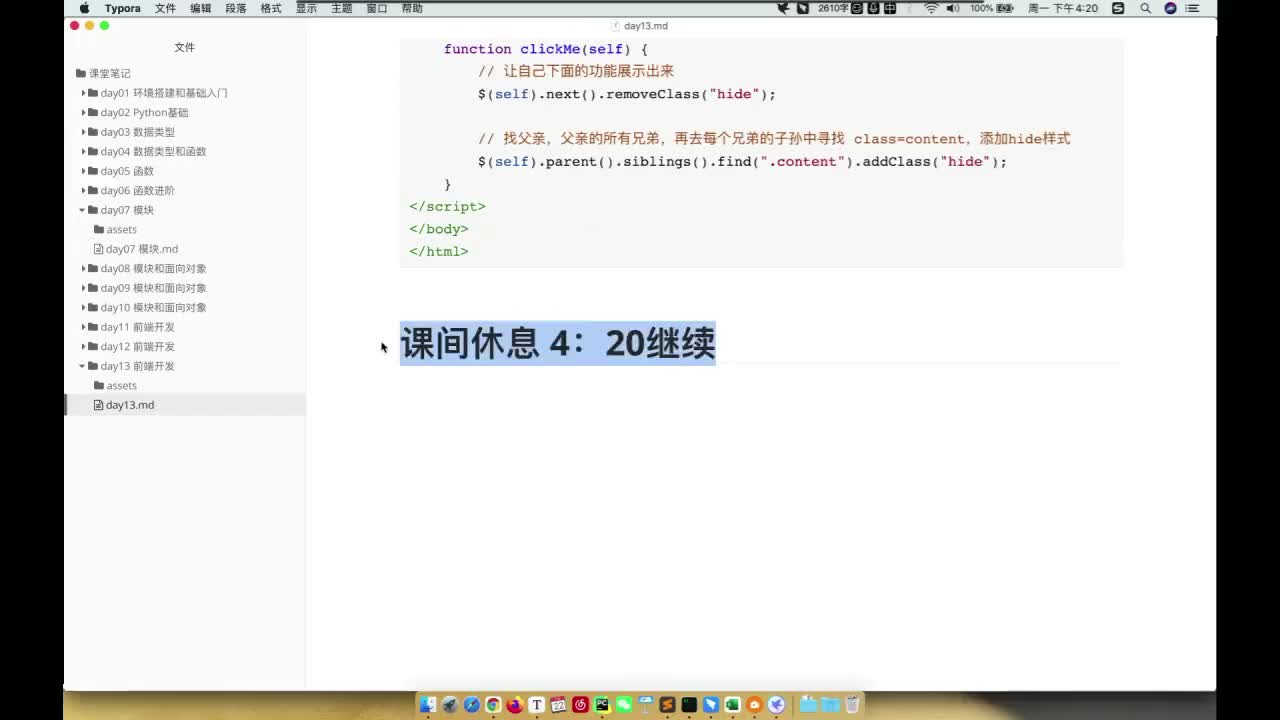Screen dimensions: 1280x720
Task: Open Terminal icon in Dock
Action: tap(689, 705)
